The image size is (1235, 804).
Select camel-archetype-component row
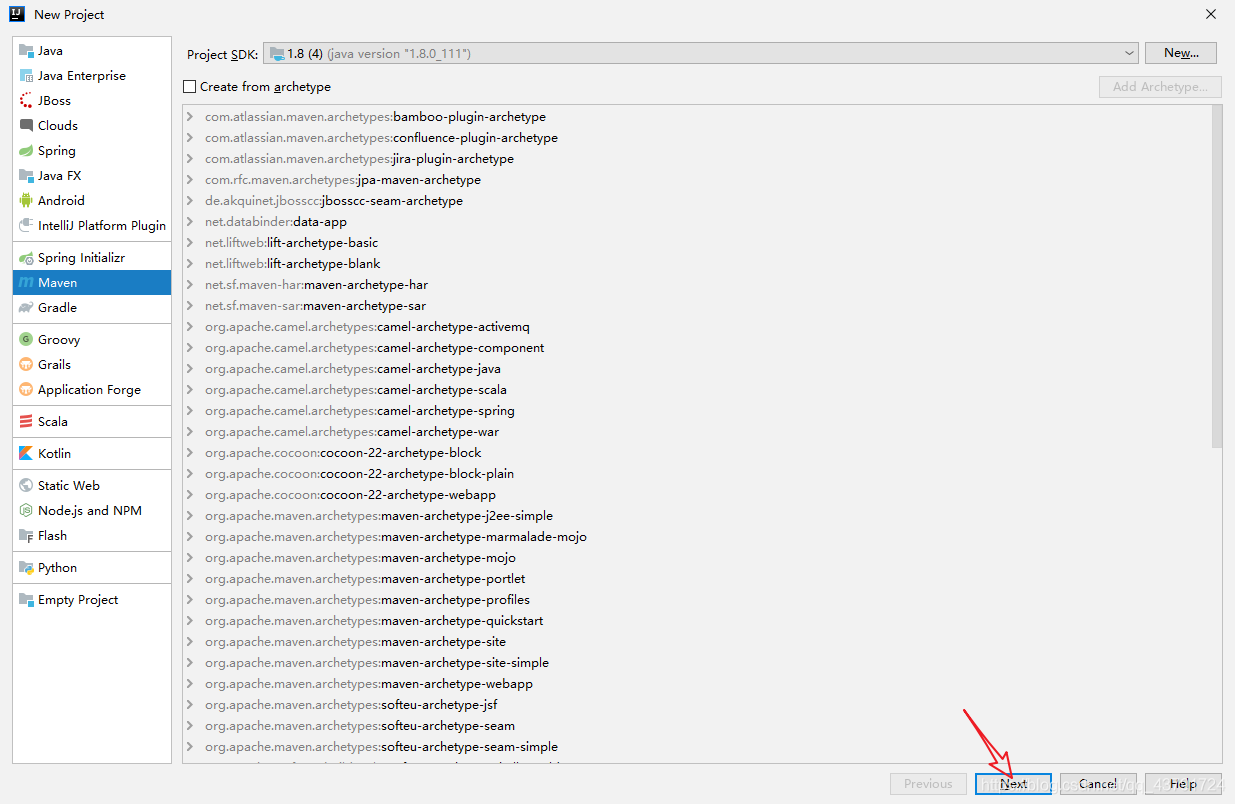pyautogui.click(x=696, y=348)
